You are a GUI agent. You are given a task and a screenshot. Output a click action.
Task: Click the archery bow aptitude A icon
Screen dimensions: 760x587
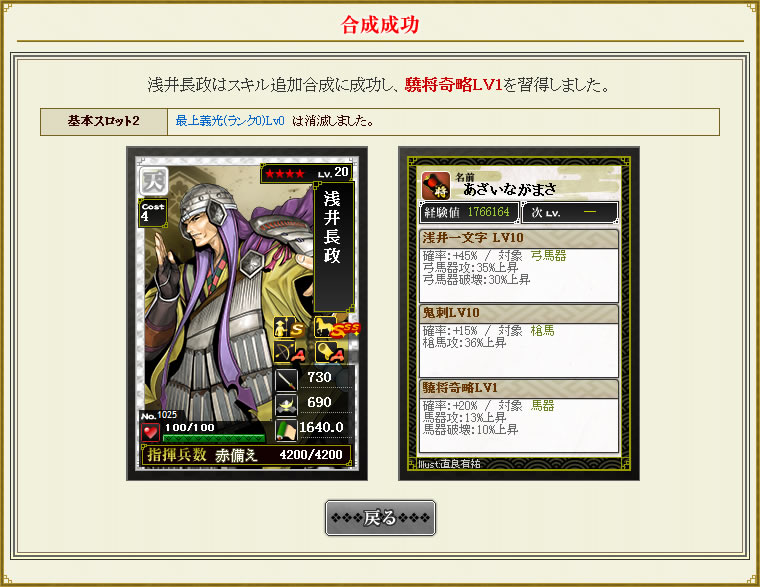(x=289, y=352)
